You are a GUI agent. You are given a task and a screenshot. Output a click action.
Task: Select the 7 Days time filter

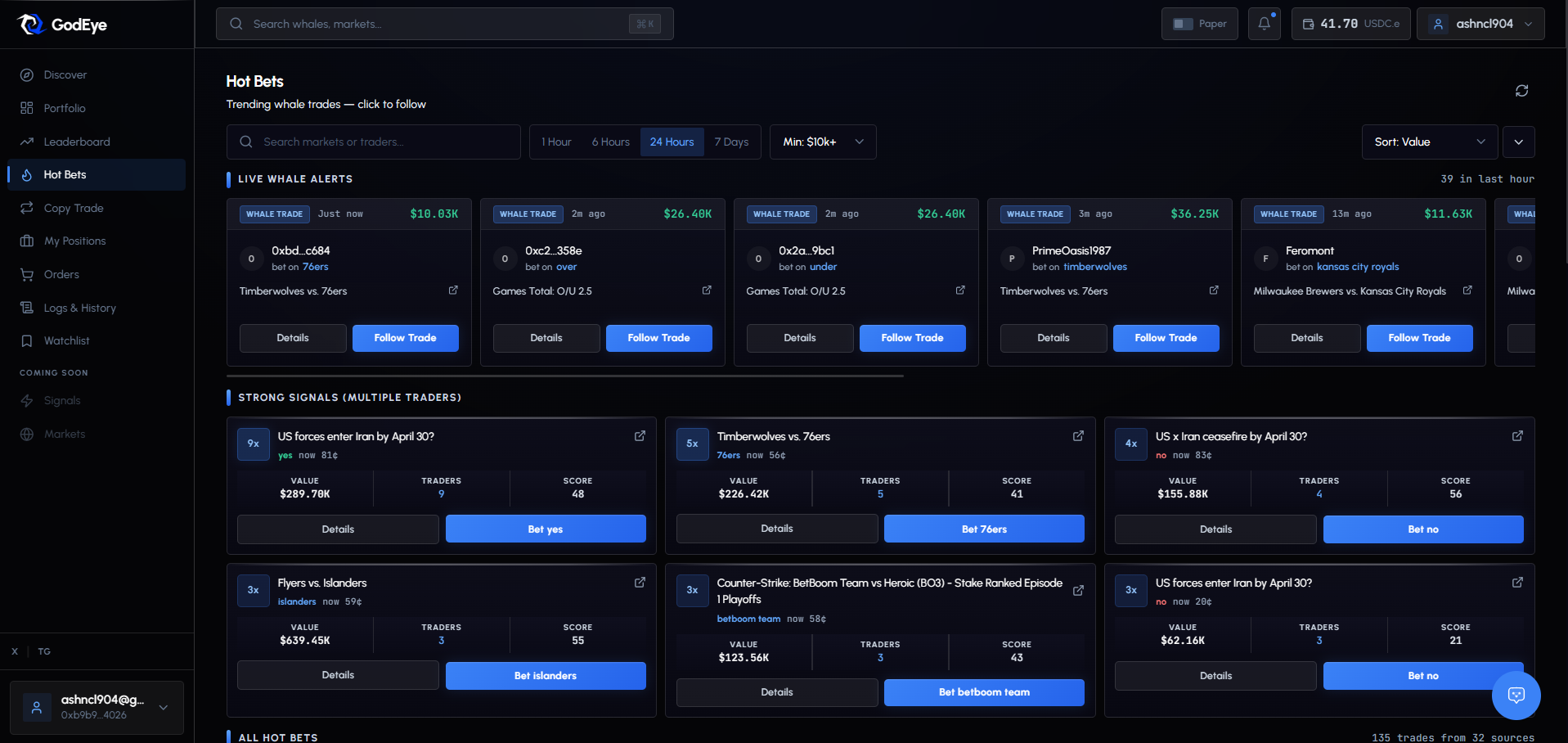(x=731, y=142)
